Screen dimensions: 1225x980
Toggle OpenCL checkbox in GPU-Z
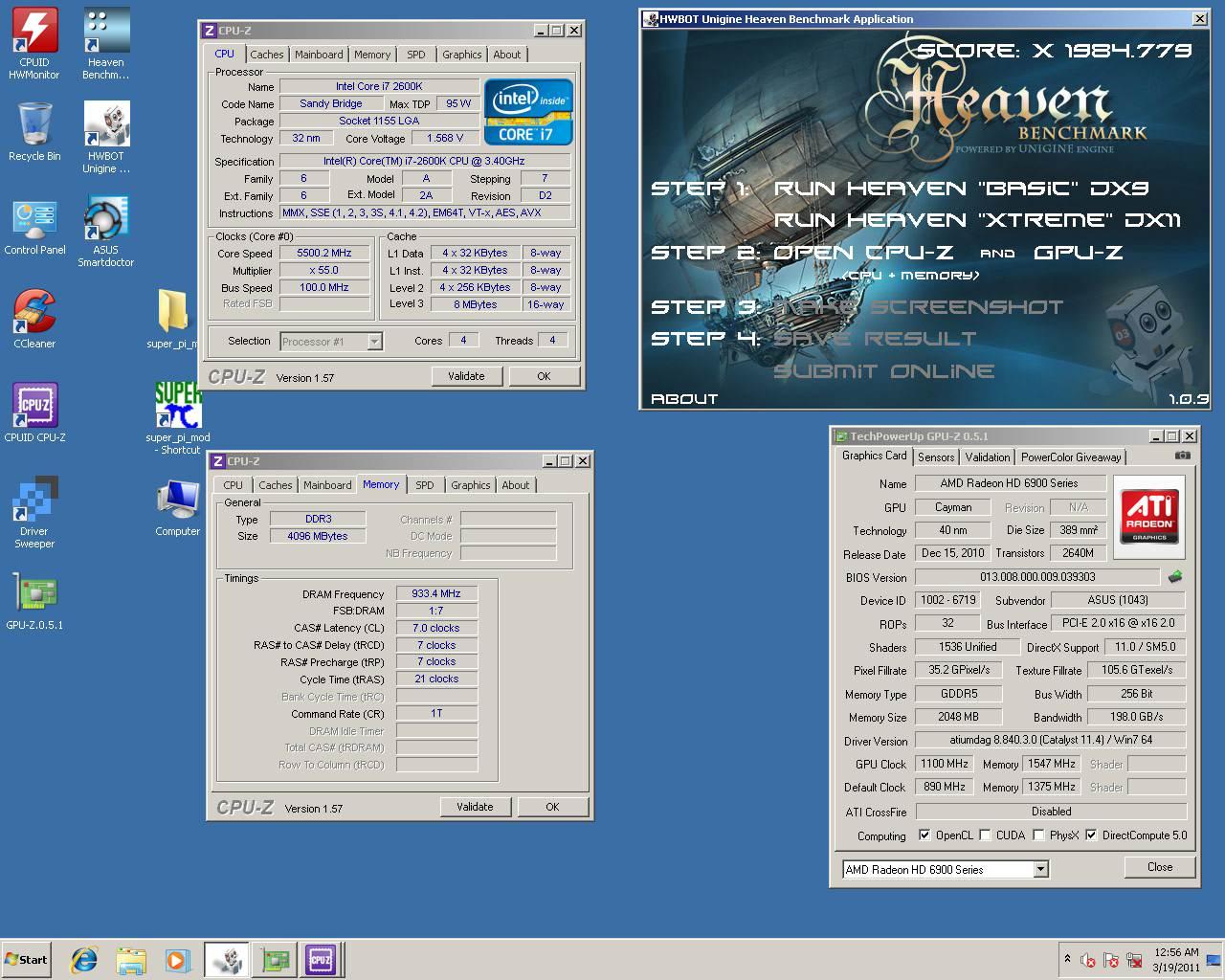point(924,835)
